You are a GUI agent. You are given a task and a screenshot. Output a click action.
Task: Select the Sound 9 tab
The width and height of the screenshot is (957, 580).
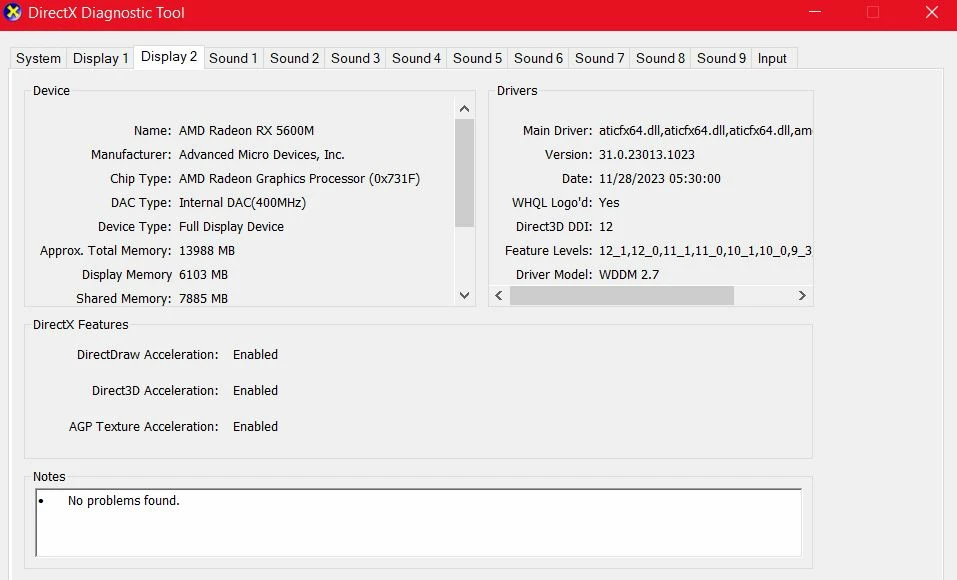(x=721, y=59)
